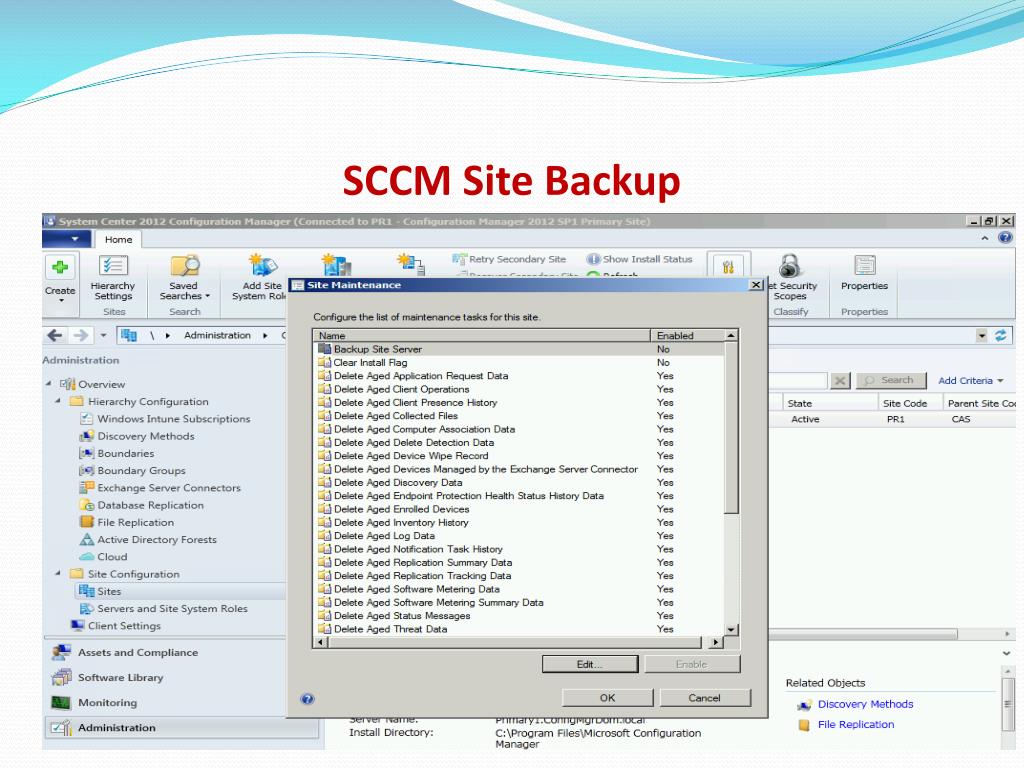Close the Site Maintenance dialog

pos(756,285)
